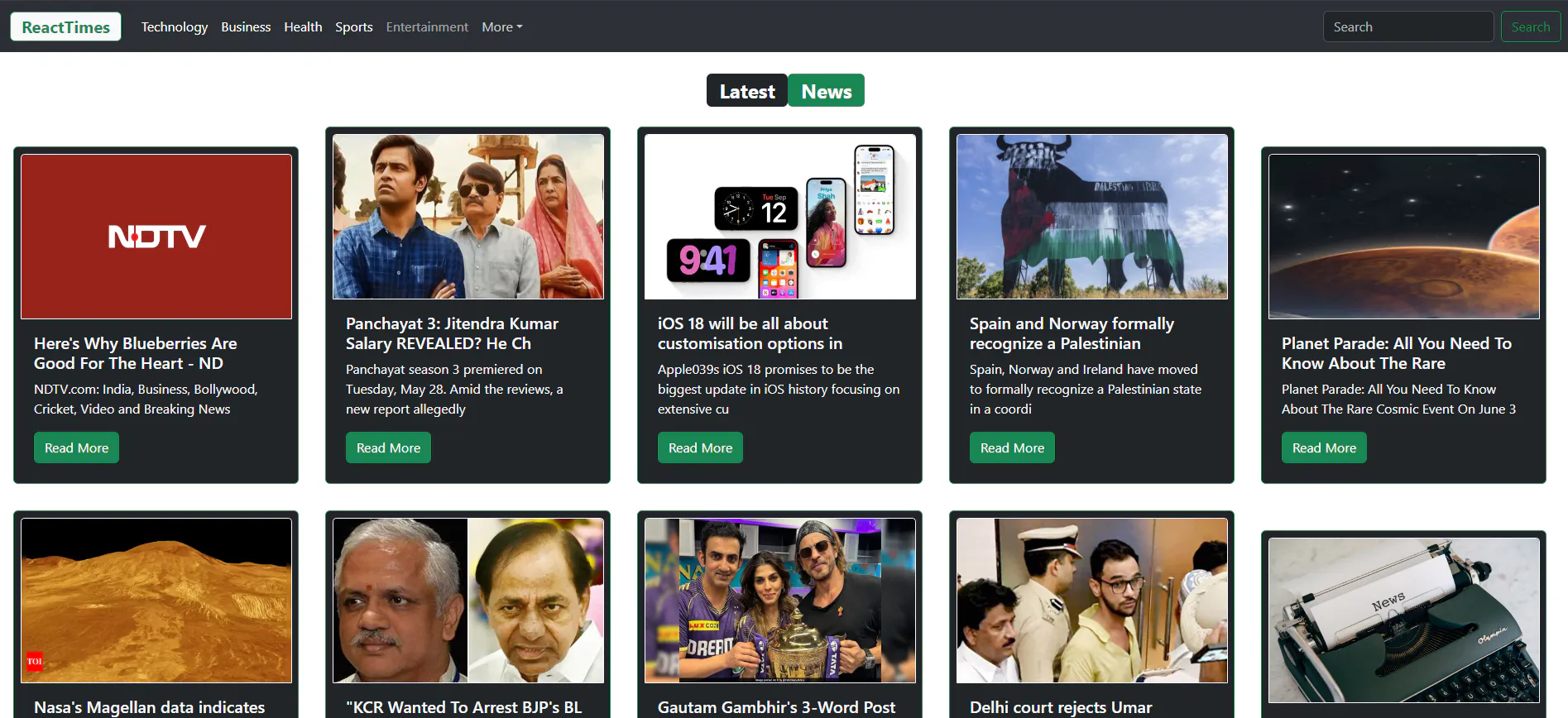Click the green 'News' heading badge
The image size is (1568, 718).
[826, 91]
